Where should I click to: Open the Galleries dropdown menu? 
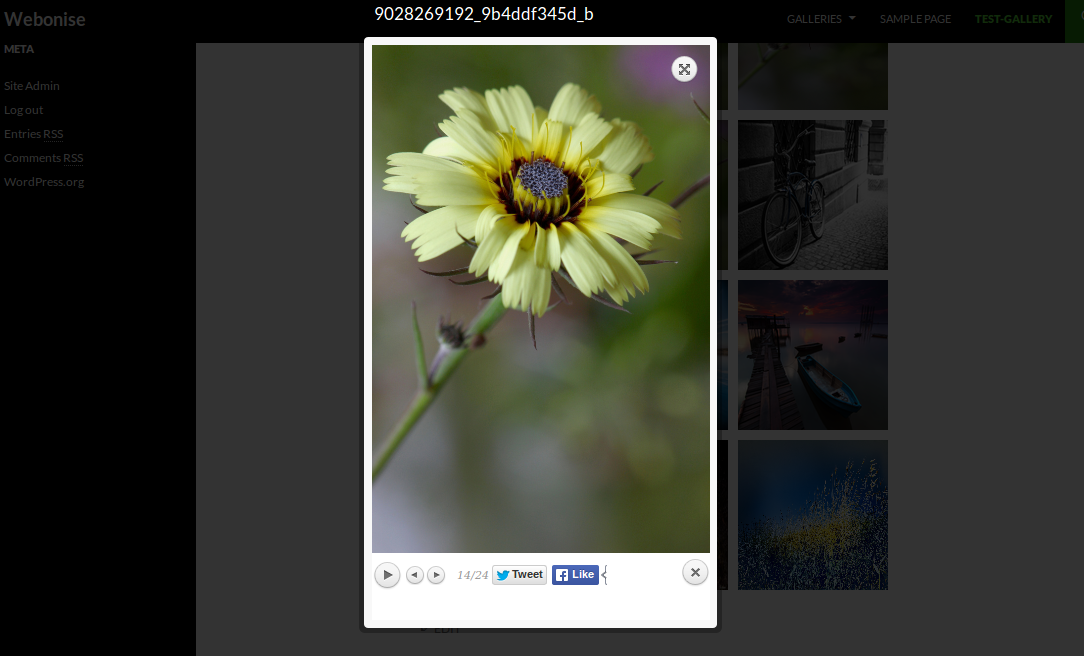tap(821, 19)
